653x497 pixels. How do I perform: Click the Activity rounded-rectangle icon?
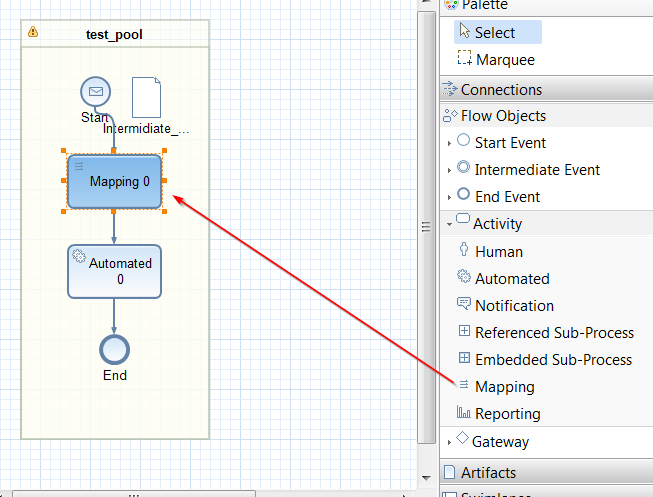[463, 218]
